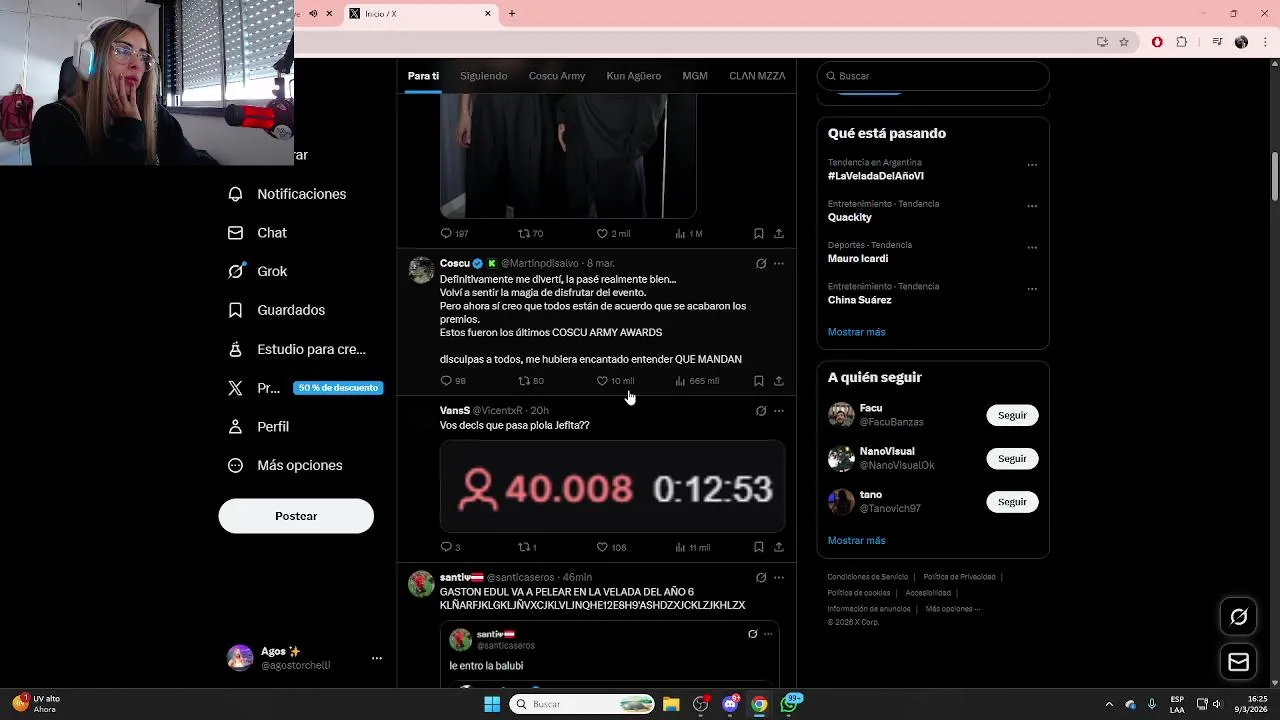Switch to Coscu Army tab

pos(557,76)
